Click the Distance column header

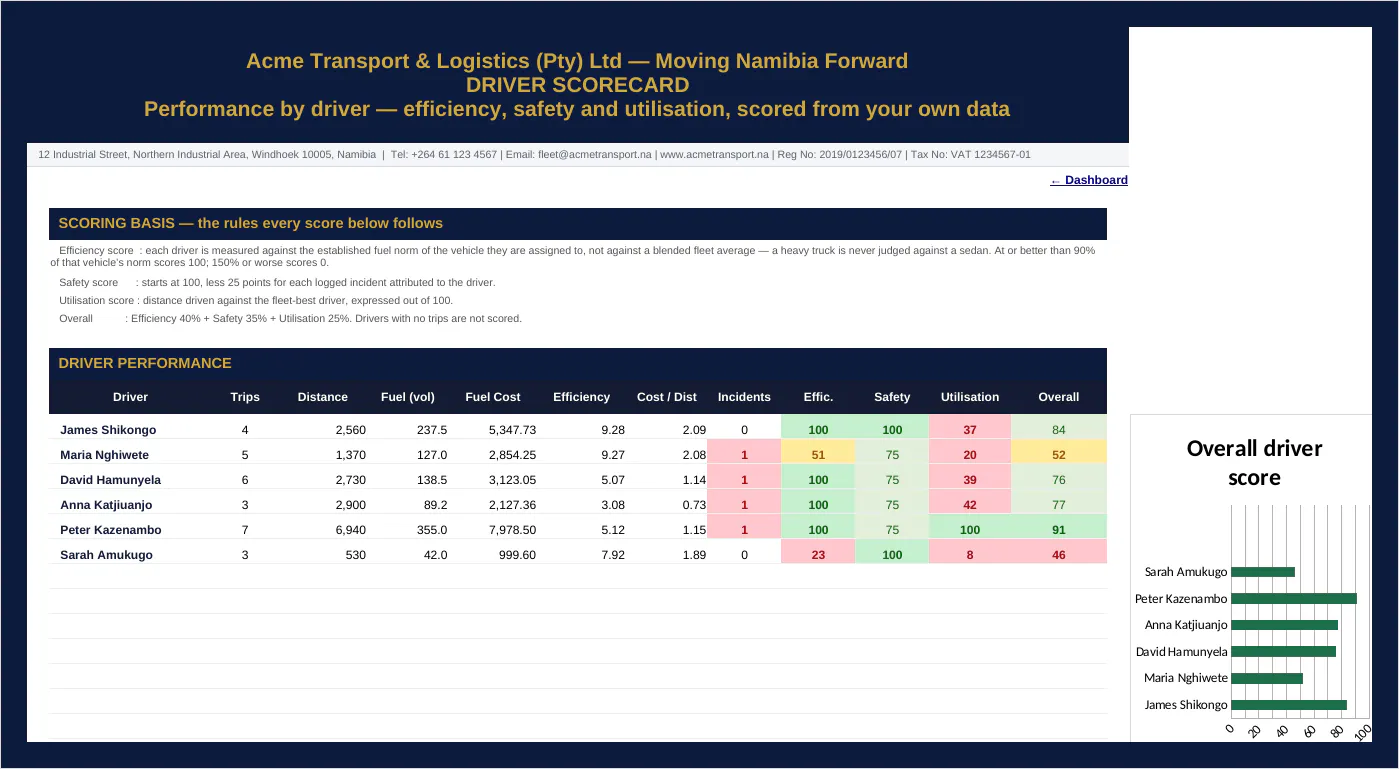(x=323, y=397)
